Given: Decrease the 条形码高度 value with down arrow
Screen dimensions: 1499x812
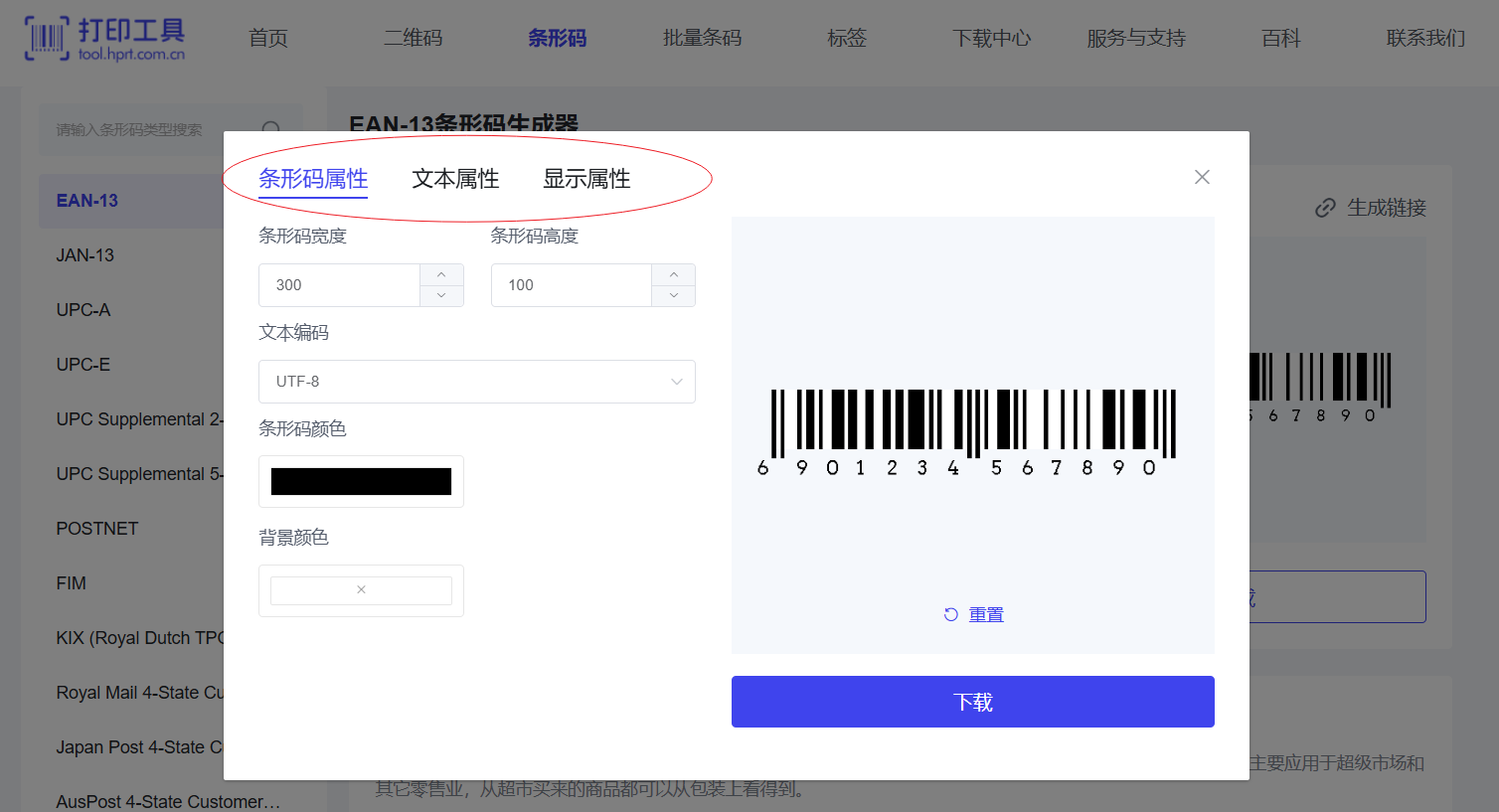Looking at the screenshot, I should (x=674, y=295).
